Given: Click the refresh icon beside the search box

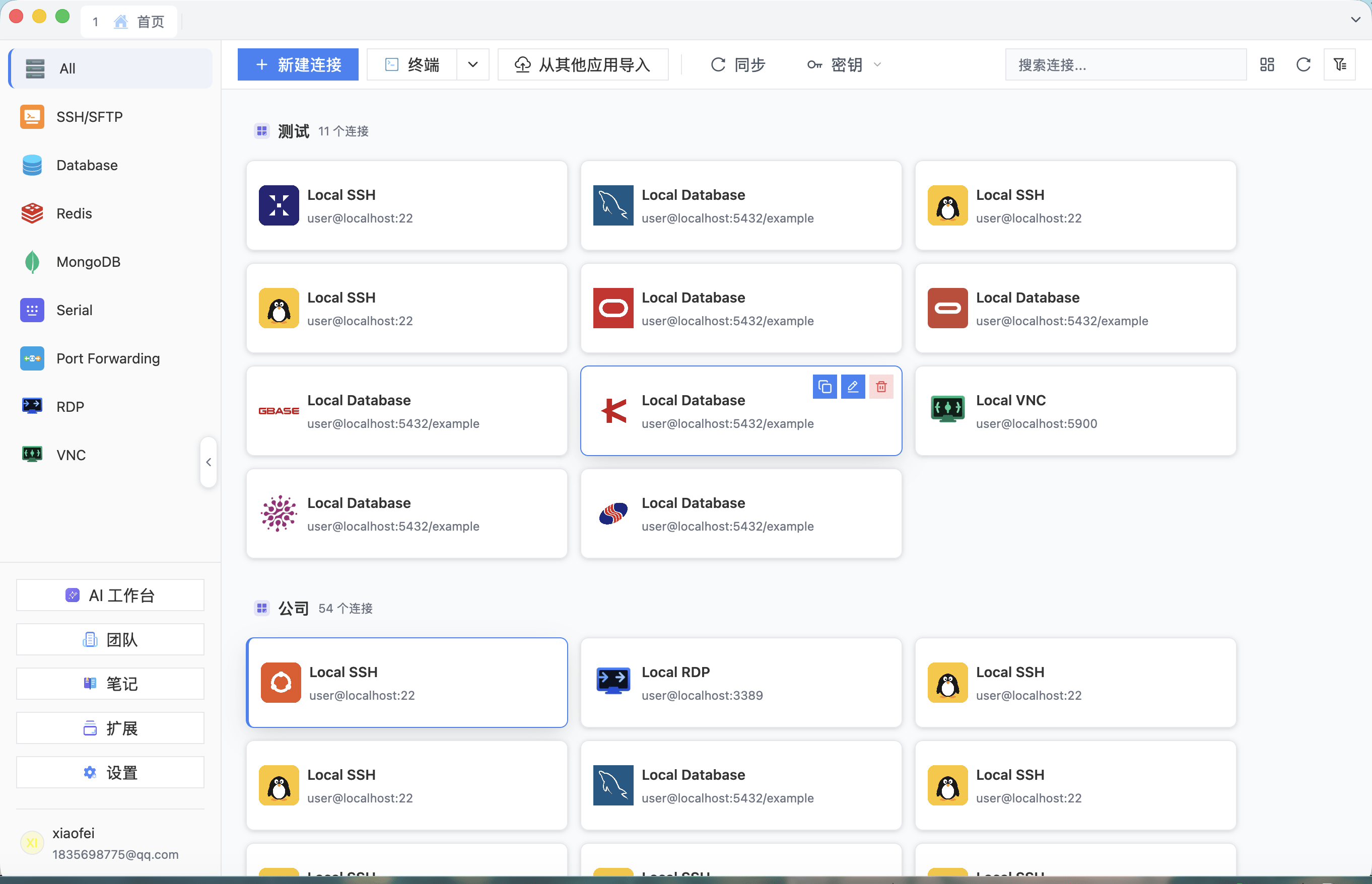Looking at the screenshot, I should click(1303, 64).
